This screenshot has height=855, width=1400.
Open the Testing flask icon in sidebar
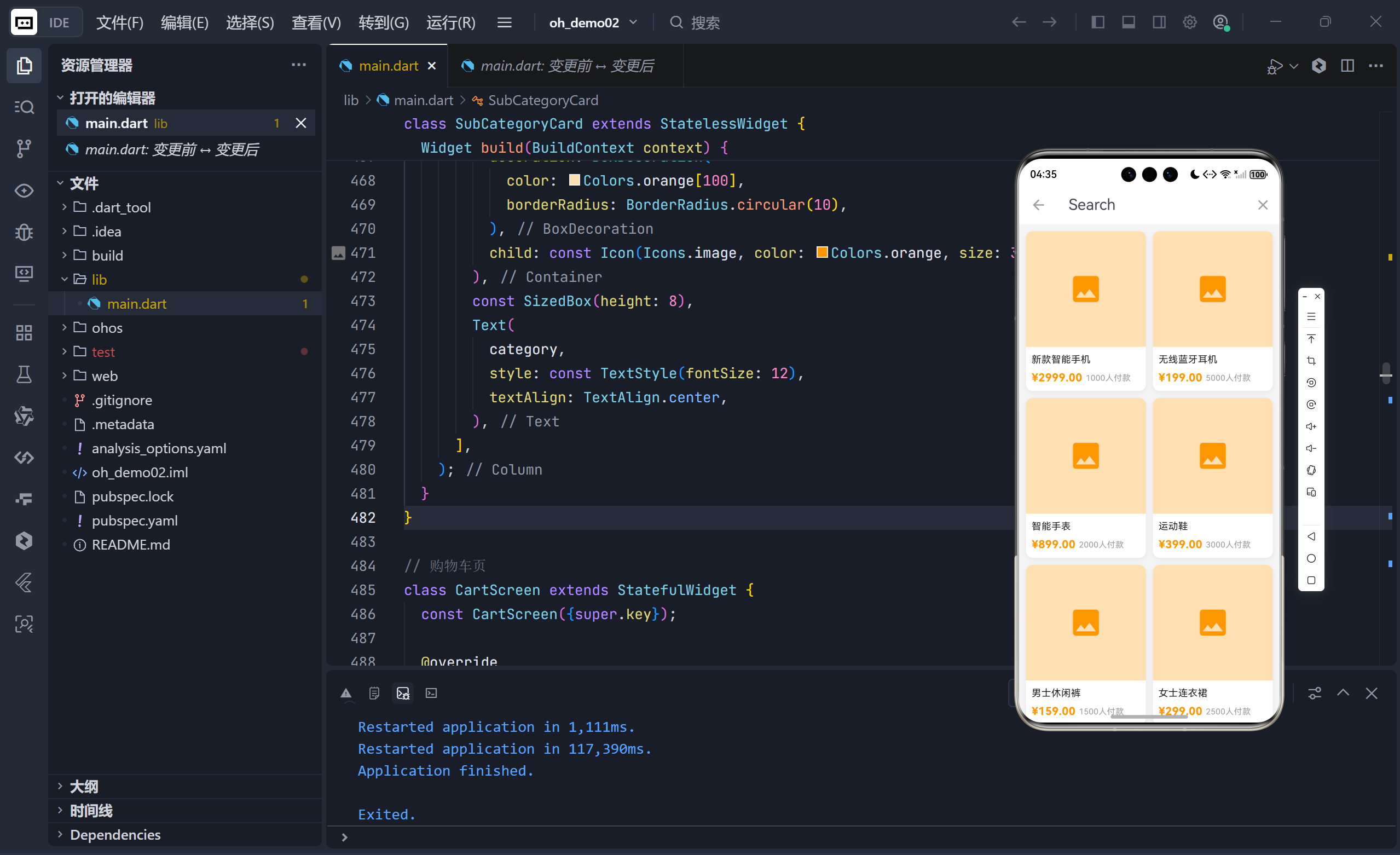(x=24, y=374)
